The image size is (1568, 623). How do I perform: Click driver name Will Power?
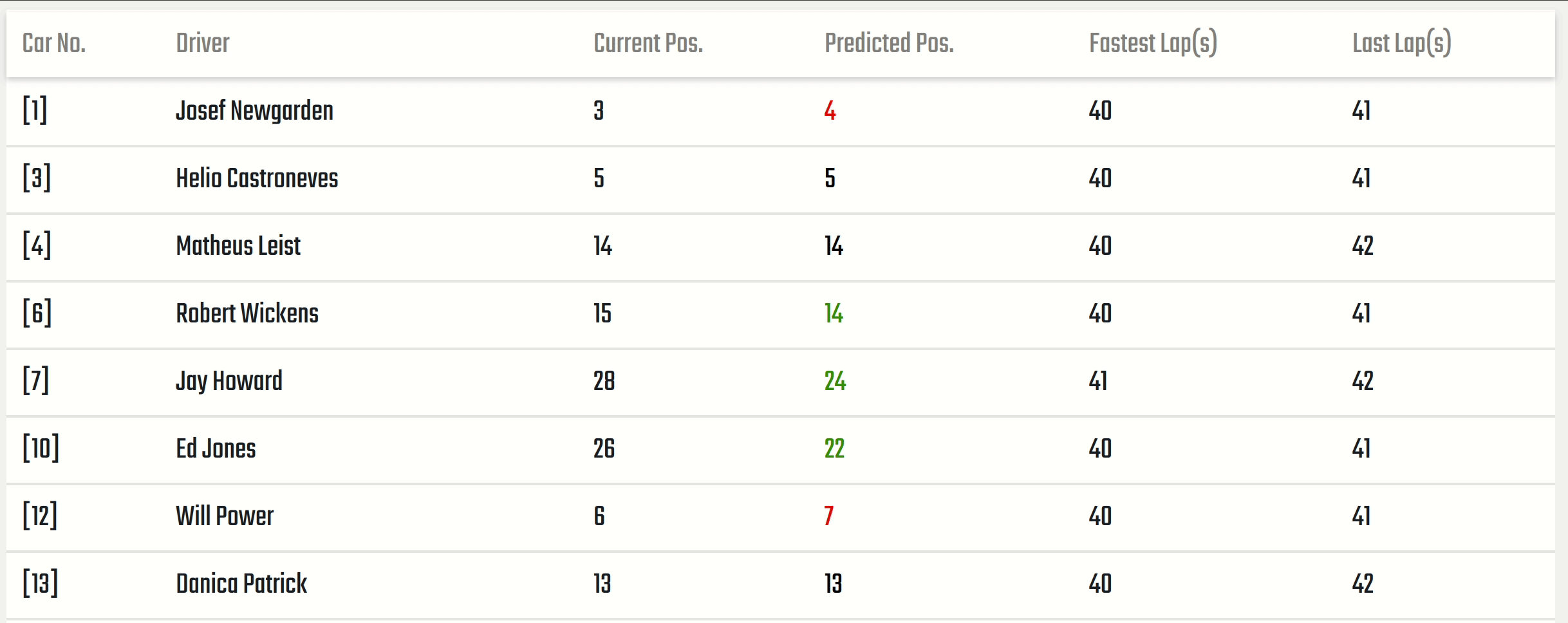[225, 517]
